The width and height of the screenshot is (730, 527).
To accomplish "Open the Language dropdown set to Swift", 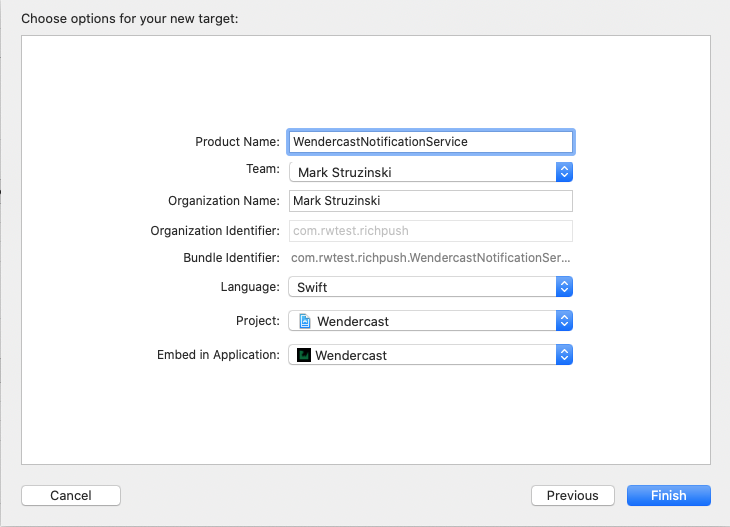I will 422,287.
